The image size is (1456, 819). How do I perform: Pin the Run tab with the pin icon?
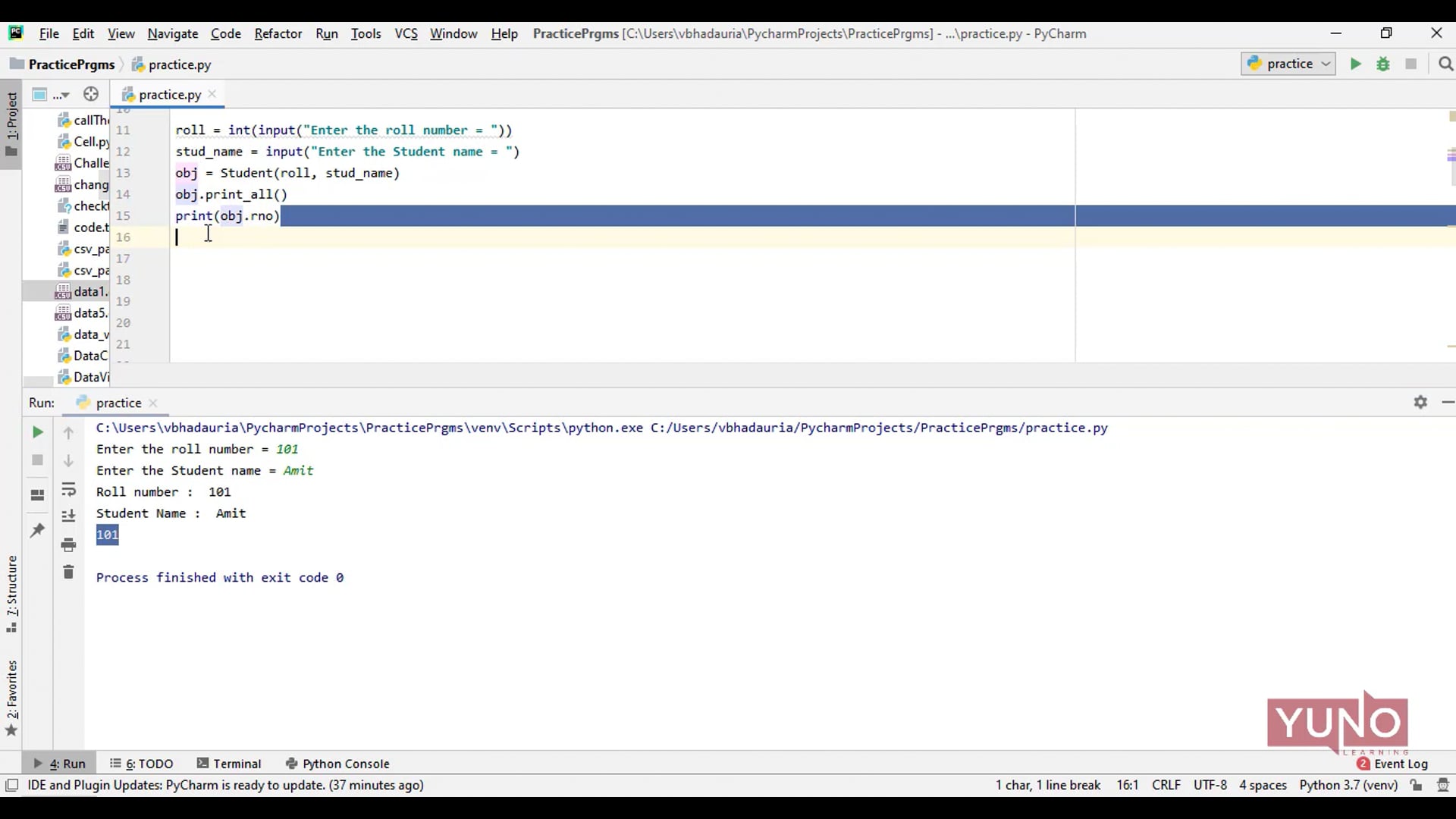(37, 530)
